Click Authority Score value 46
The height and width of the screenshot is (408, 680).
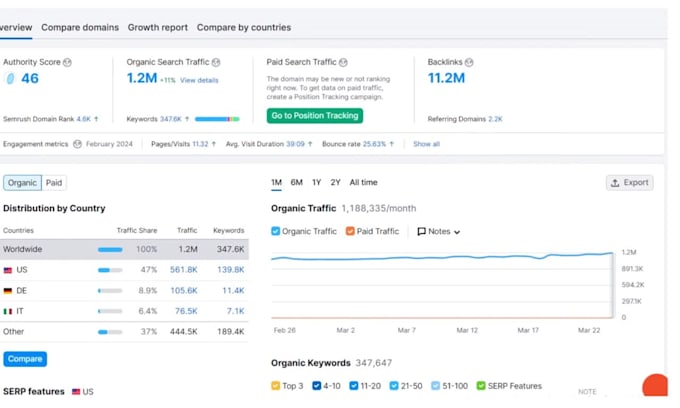coord(30,78)
